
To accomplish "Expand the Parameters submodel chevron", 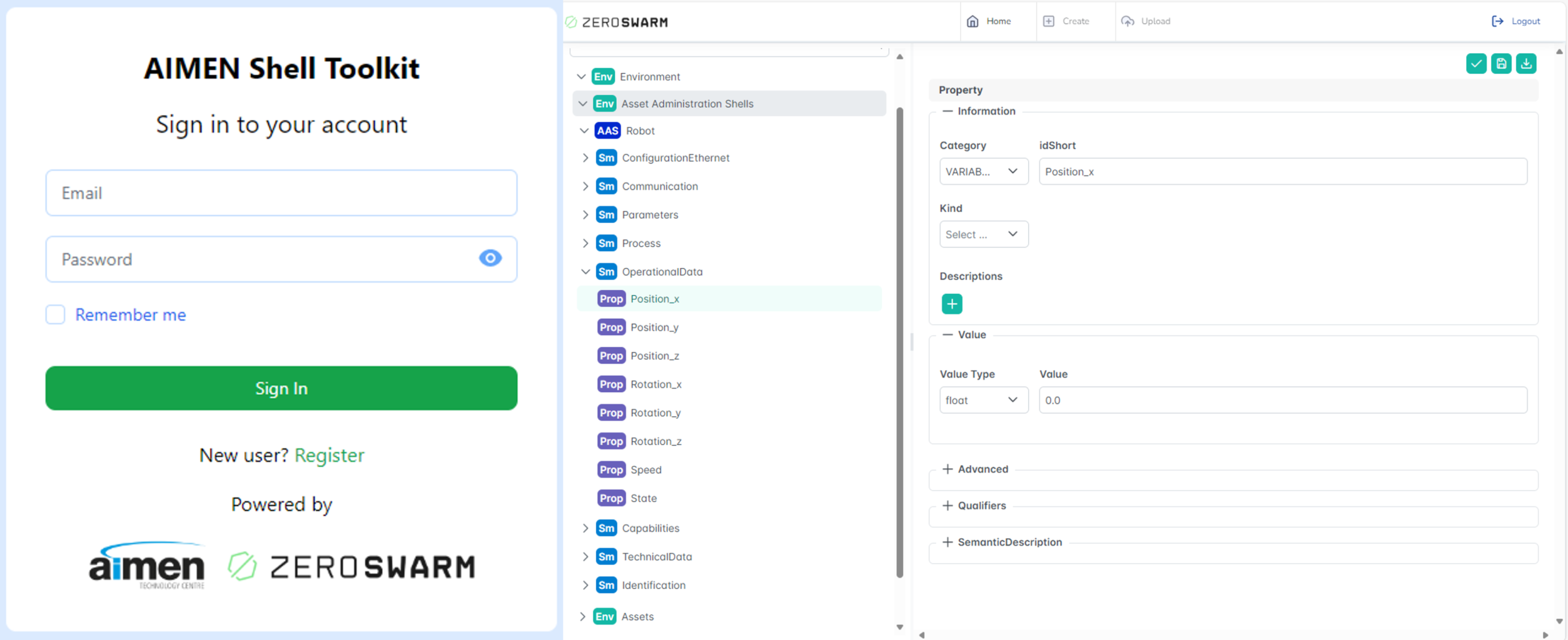I will (x=585, y=214).
